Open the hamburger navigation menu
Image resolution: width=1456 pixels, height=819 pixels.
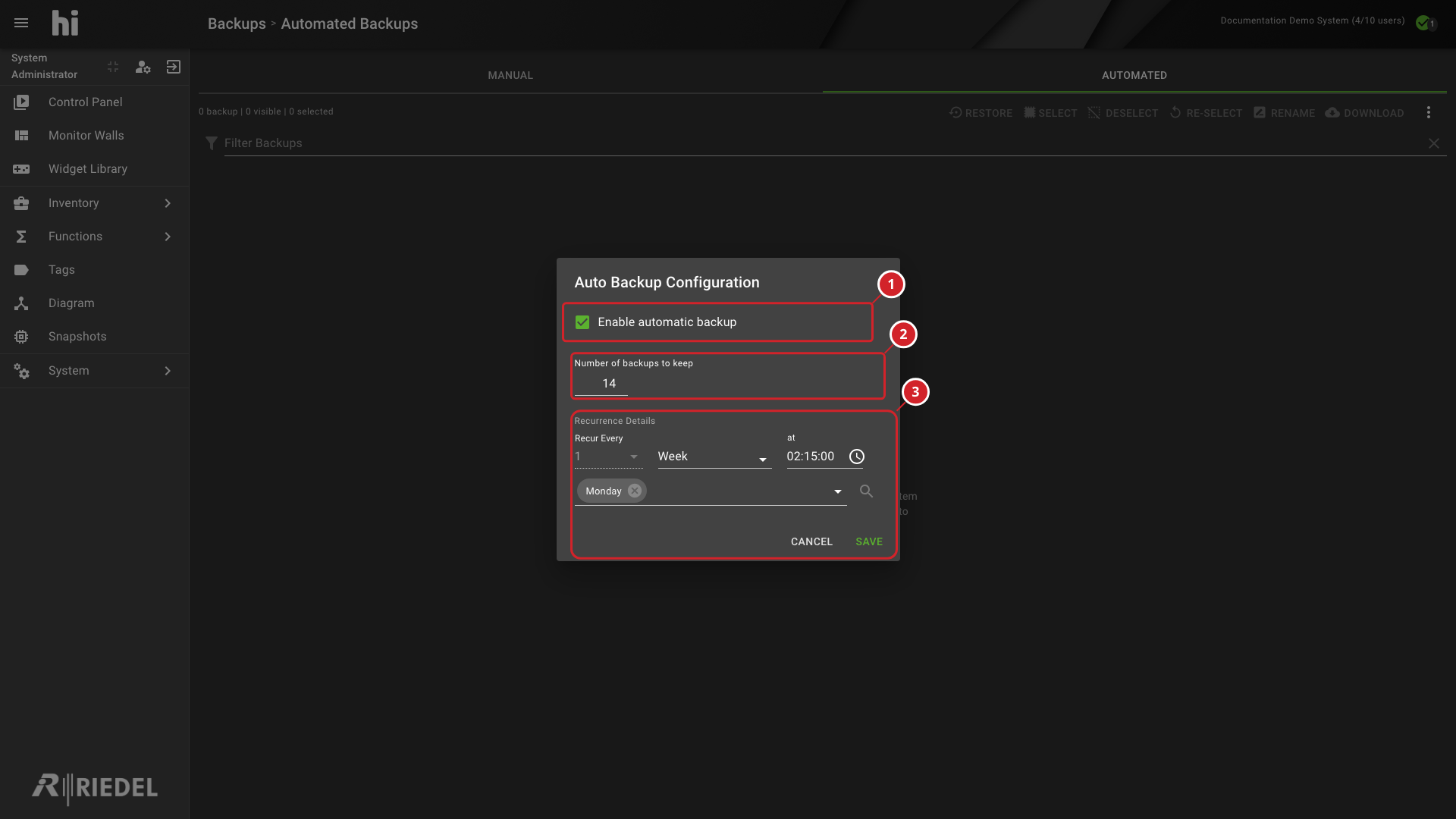tap(21, 23)
